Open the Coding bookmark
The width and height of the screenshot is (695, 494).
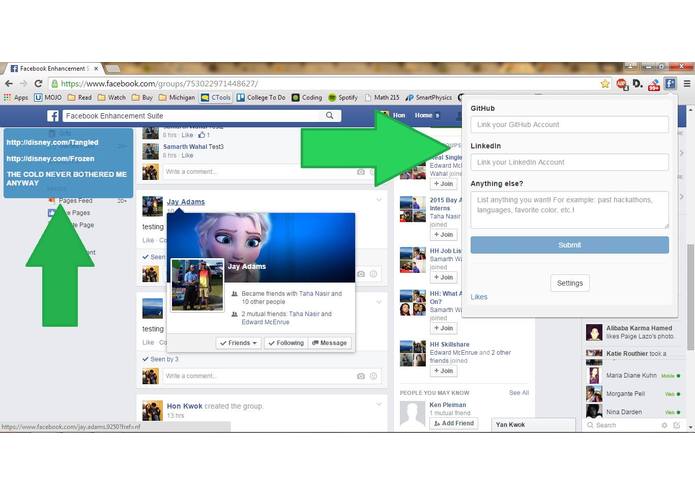(307, 97)
